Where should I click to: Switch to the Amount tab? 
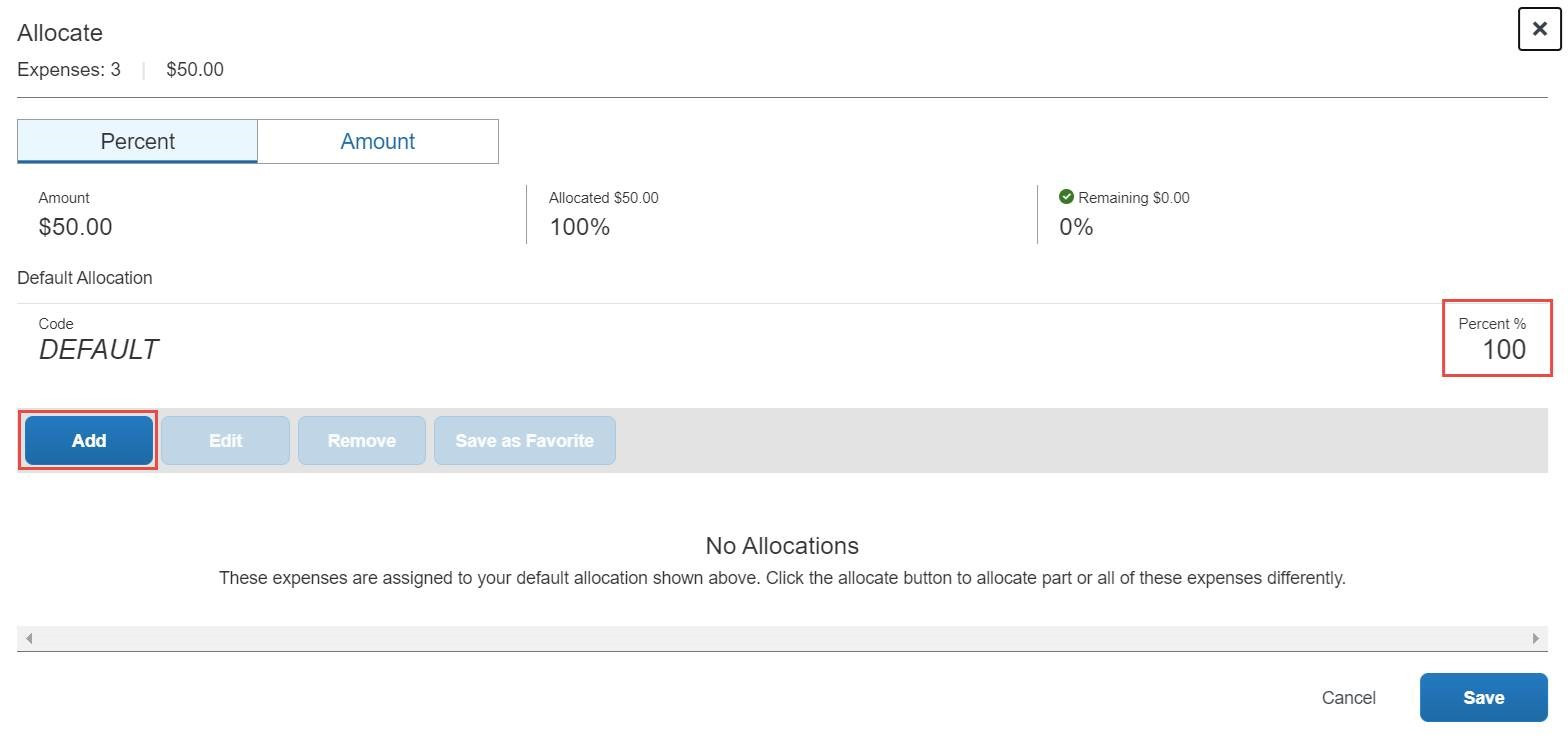pos(377,141)
